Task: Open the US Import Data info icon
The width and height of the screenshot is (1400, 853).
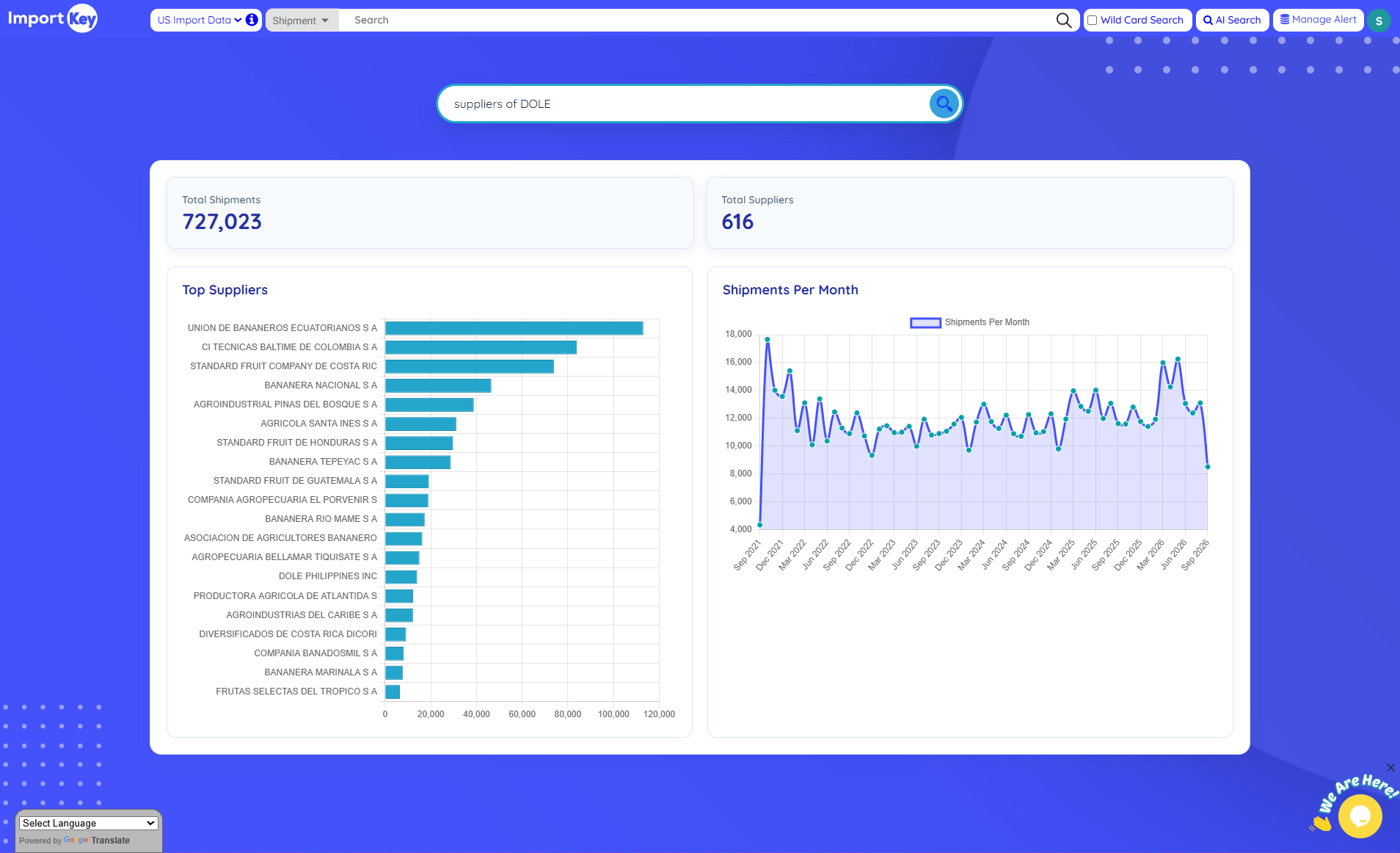Action: pos(252,20)
